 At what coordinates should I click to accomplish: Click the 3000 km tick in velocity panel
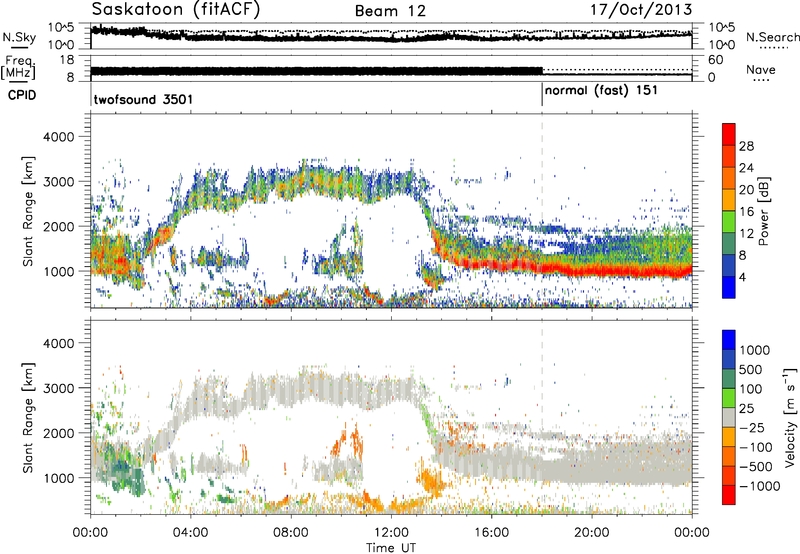(x=58, y=388)
